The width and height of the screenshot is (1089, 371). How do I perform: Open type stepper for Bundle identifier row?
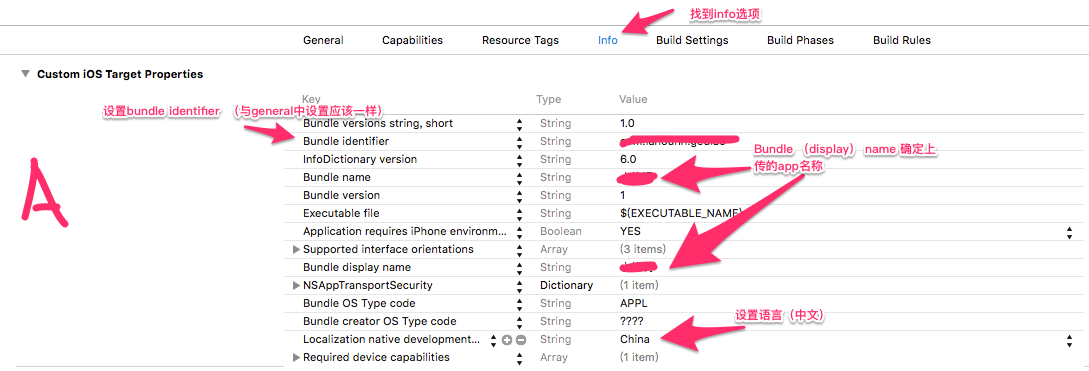[519, 142]
